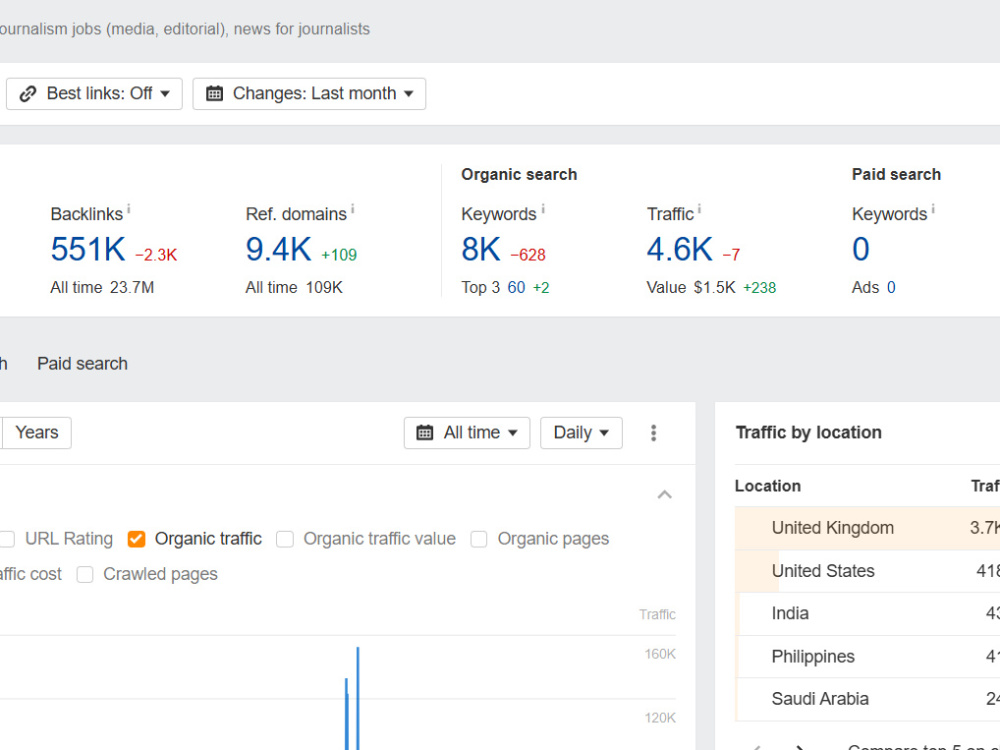Enable the Organic pages checkbox
The height and width of the screenshot is (750, 1000).
(x=479, y=539)
